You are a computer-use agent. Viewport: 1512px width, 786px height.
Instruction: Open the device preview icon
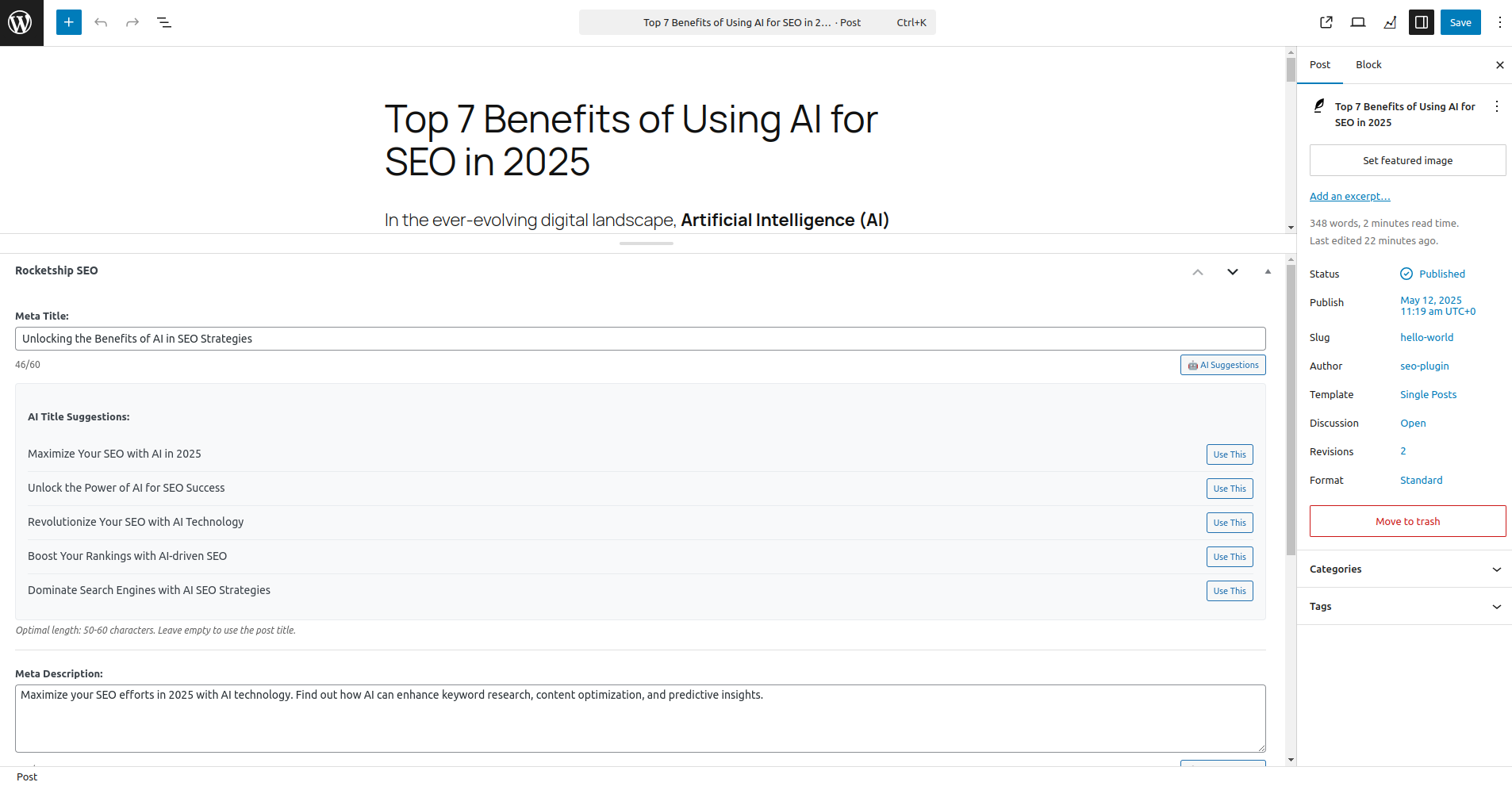[1358, 22]
